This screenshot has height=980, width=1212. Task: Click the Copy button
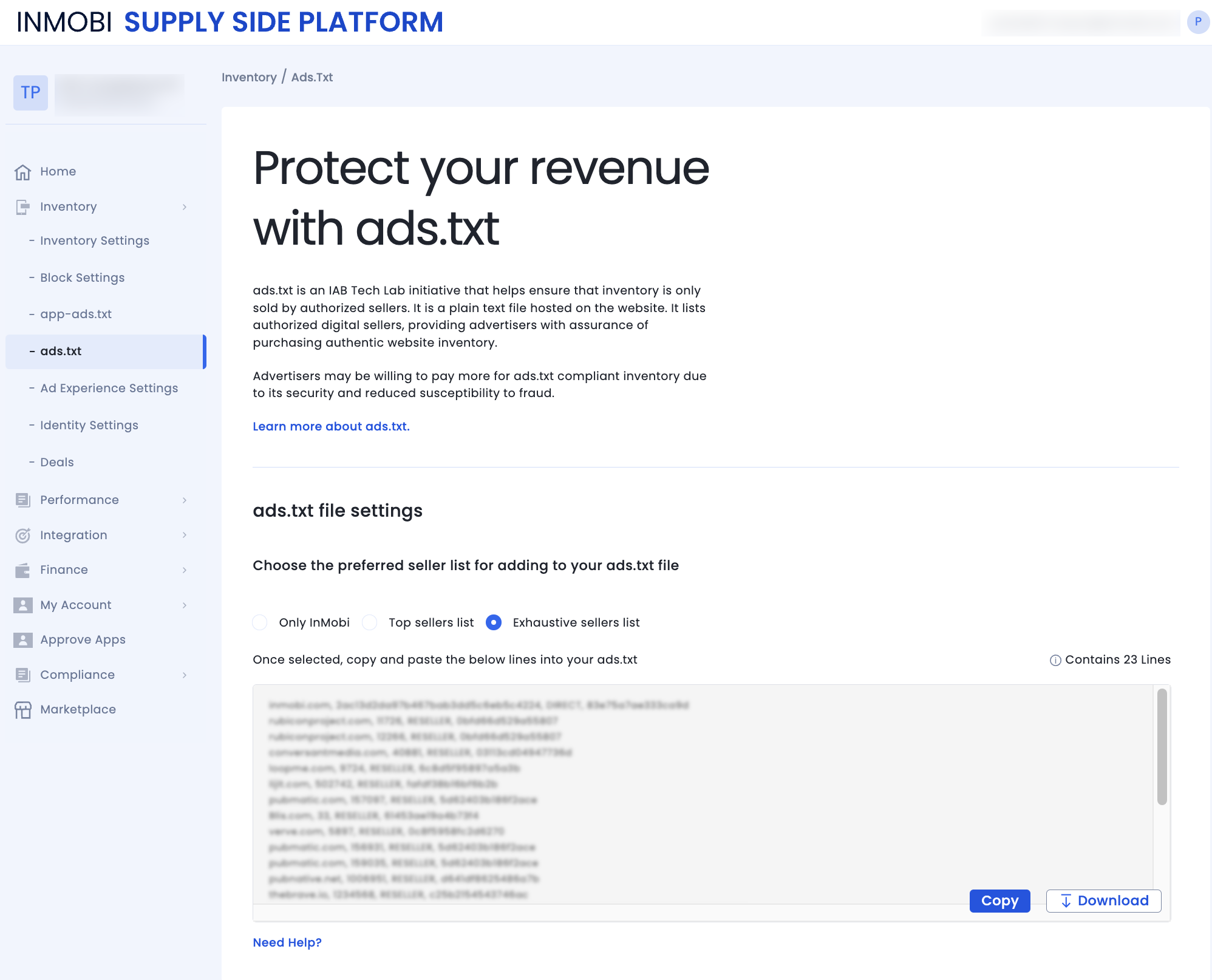tap(999, 900)
